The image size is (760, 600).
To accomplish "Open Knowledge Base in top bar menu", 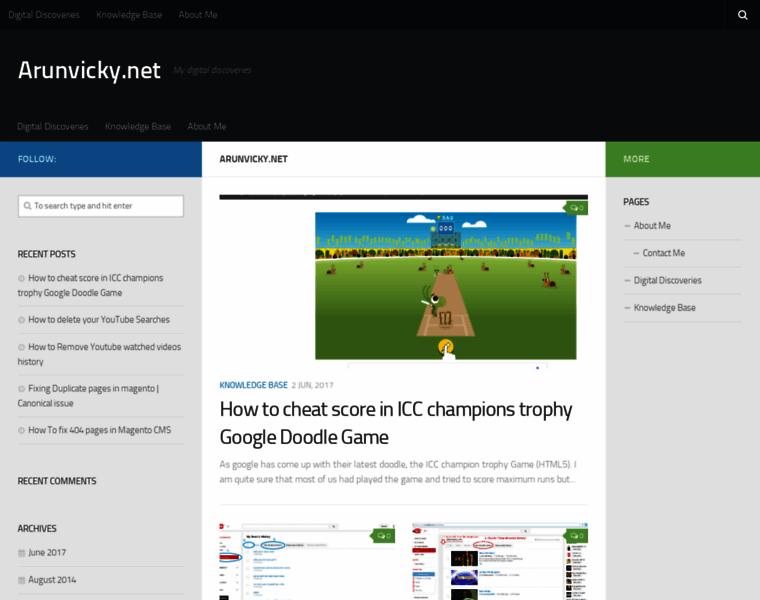I will click(129, 15).
